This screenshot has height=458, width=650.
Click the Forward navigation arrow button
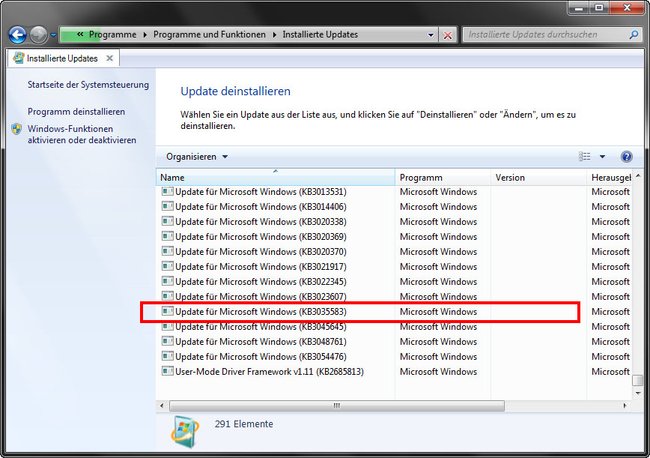[x=39, y=35]
